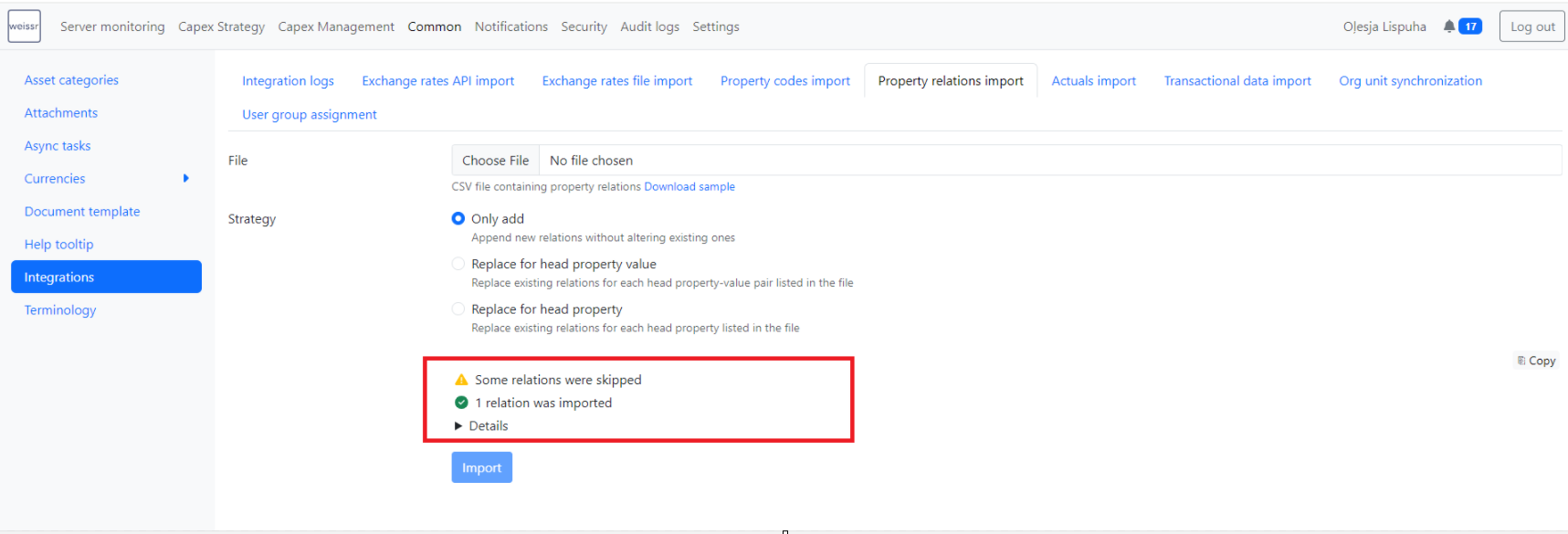Switch to the Property codes import tab

point(785,80)
